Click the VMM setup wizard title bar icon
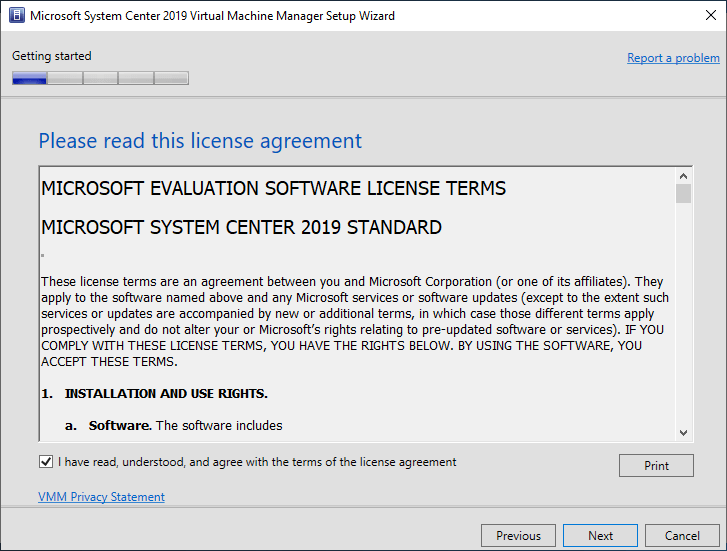Image resolution: width=727 pixels, height=551 pixels. tap(17, 15)
